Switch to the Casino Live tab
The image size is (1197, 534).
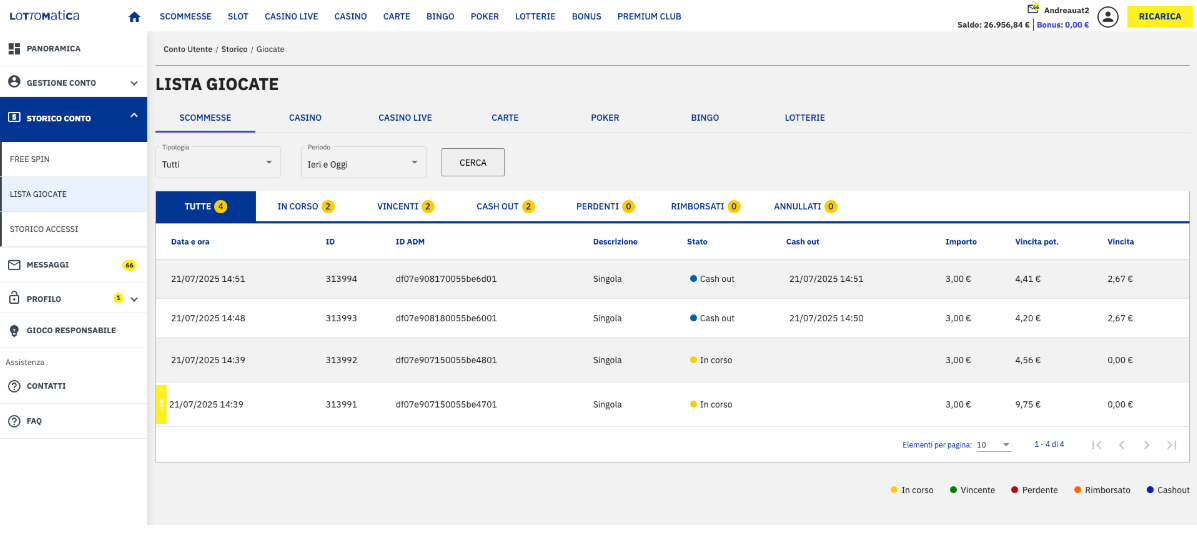click(x=405, y=118)
